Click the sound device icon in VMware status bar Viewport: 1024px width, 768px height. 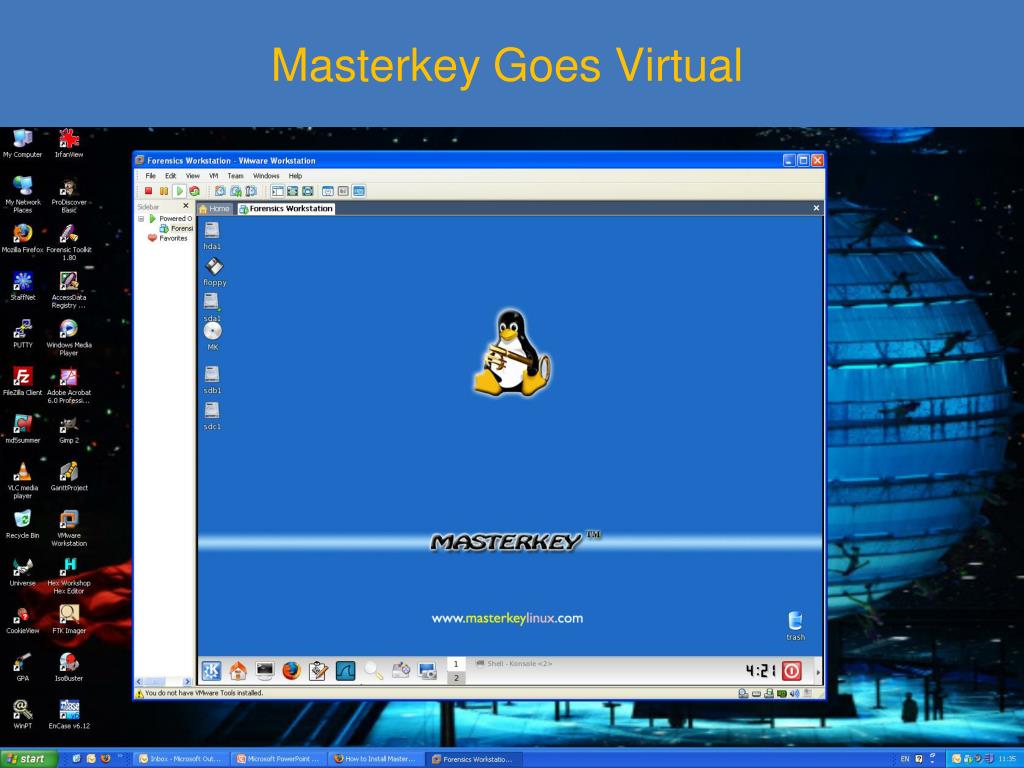click(794, 694)
